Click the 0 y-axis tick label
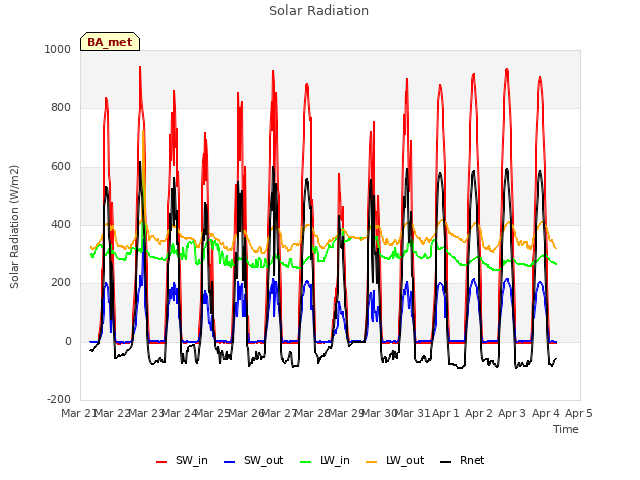This screenshot has height=480, width=640. pyautogui.click(x=68, y=342)
